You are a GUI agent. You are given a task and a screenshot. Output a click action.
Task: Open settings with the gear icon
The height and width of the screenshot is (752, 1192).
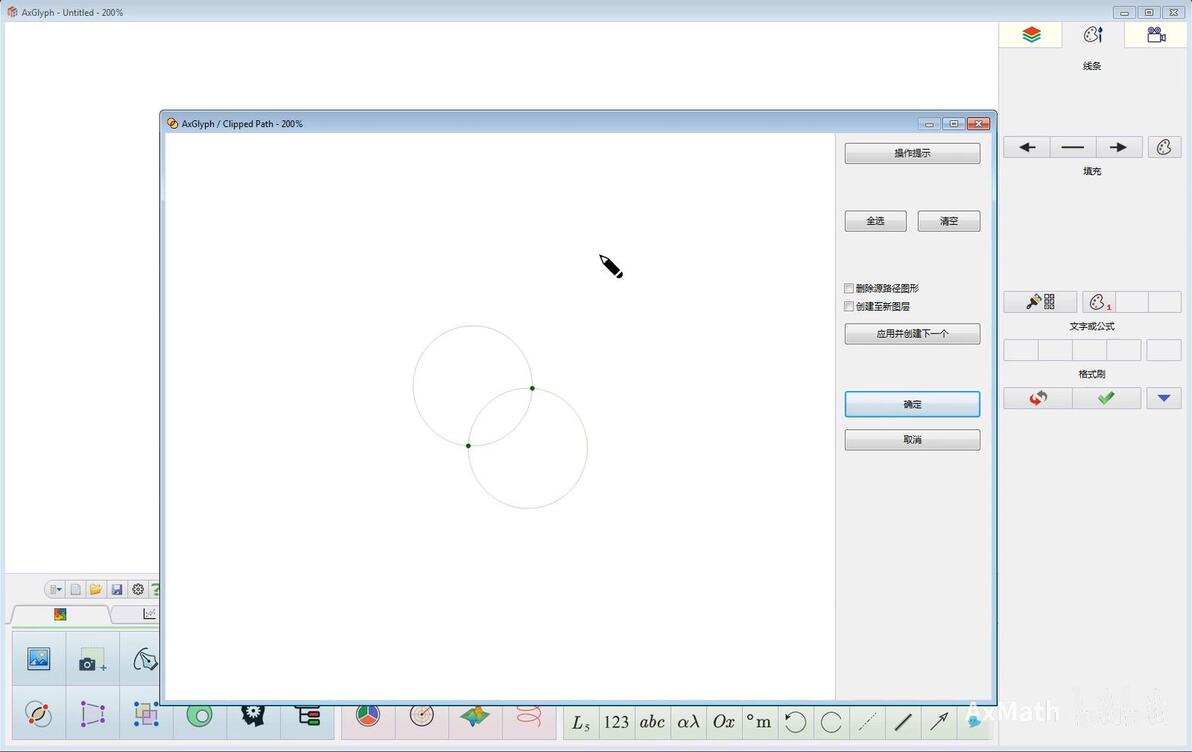(138, 589)
